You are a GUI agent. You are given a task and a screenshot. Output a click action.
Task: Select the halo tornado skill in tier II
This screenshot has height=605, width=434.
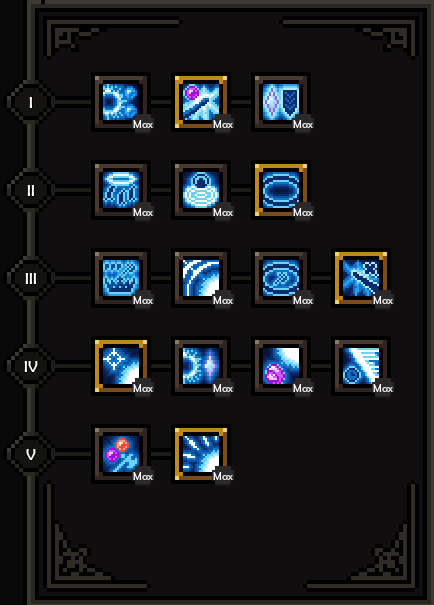(x=121, y=190)
